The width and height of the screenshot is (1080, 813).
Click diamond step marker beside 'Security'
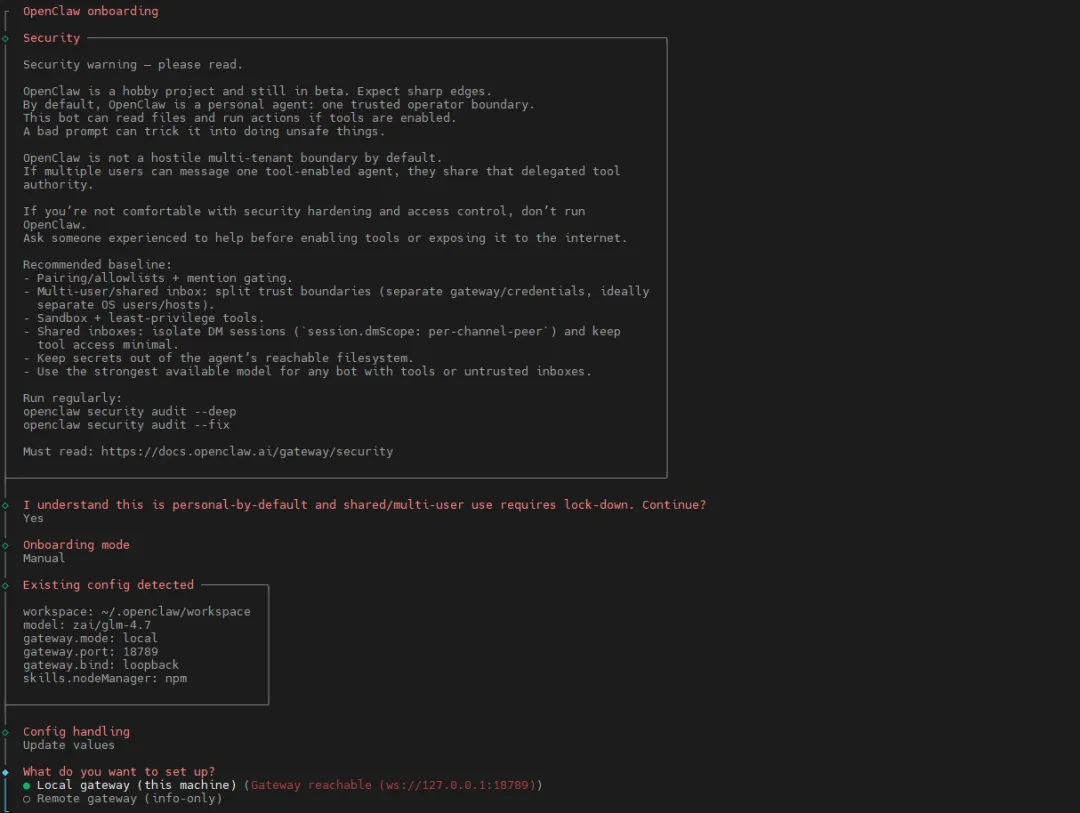[6, 39]
